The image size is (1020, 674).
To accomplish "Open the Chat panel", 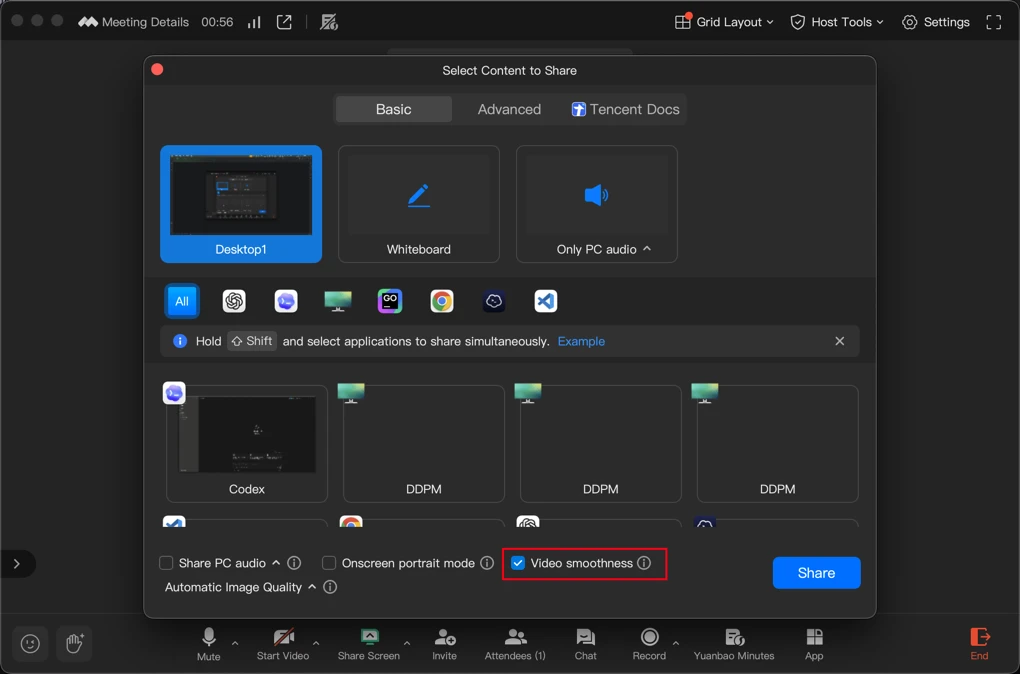I will (x=586, y=644).
